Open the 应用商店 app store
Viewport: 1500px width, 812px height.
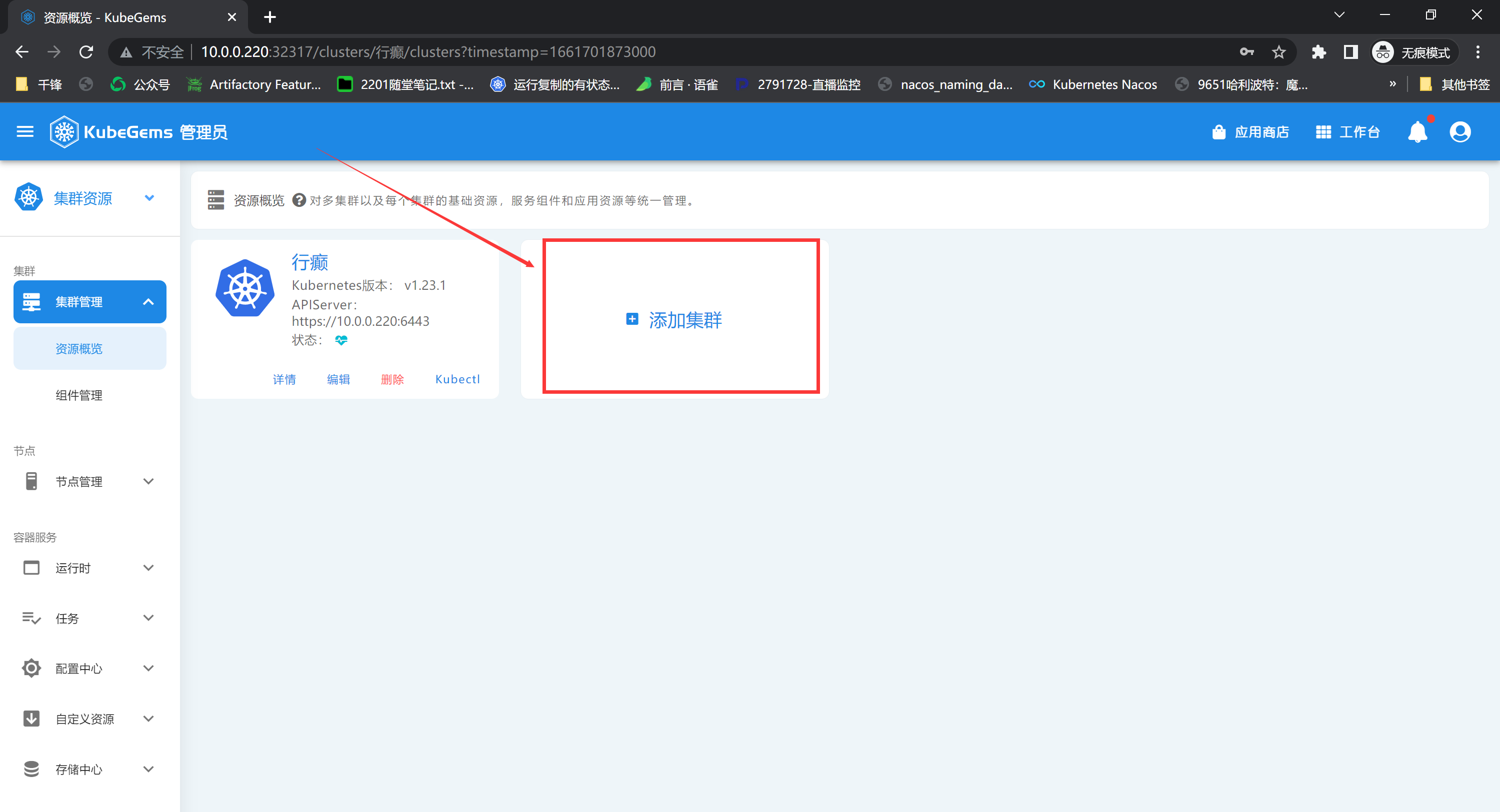pyautogui.click(x=1250, y=132)
